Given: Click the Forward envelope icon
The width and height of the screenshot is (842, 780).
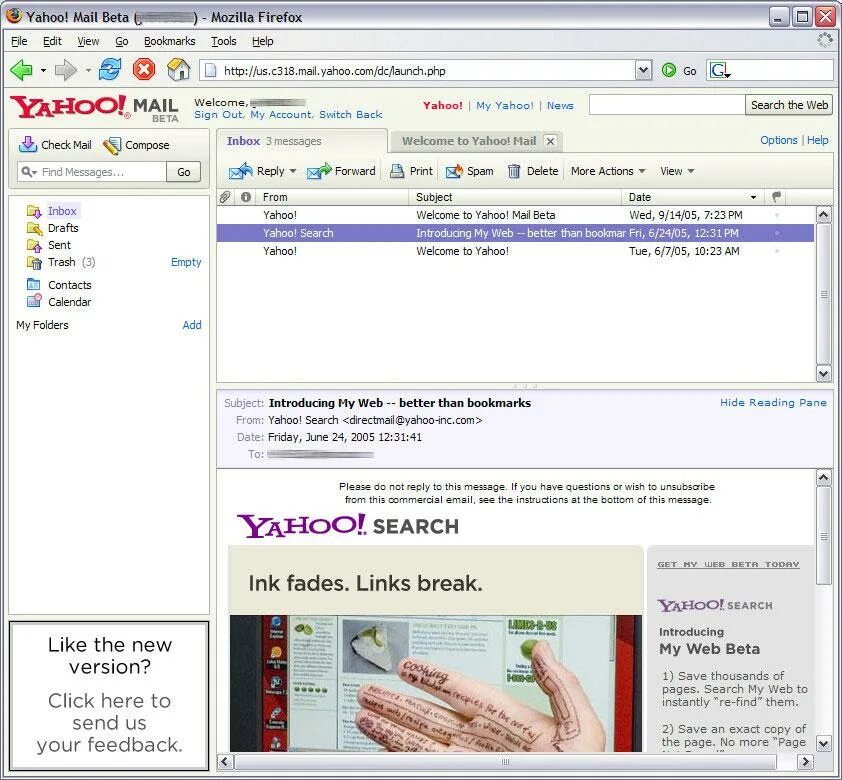Looking at the screenshot, I should [x=319, y=171].
